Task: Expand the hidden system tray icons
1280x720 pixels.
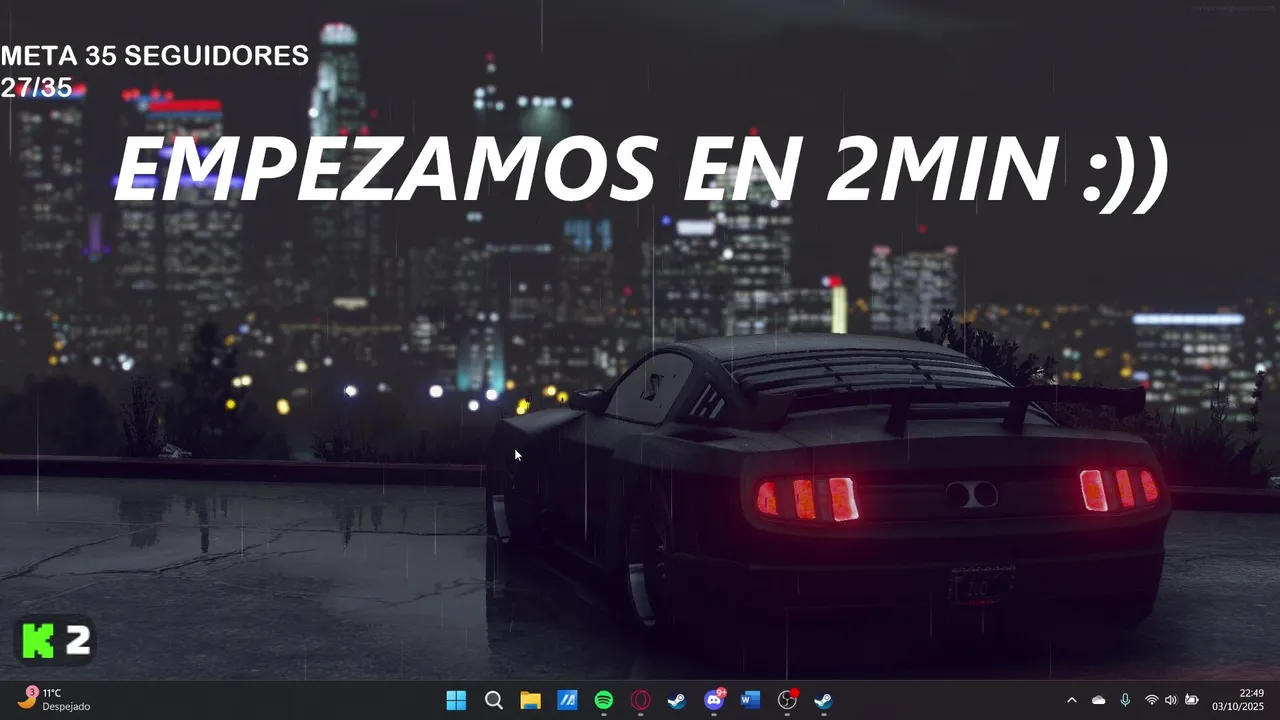Action: [x=1072, y=700]
